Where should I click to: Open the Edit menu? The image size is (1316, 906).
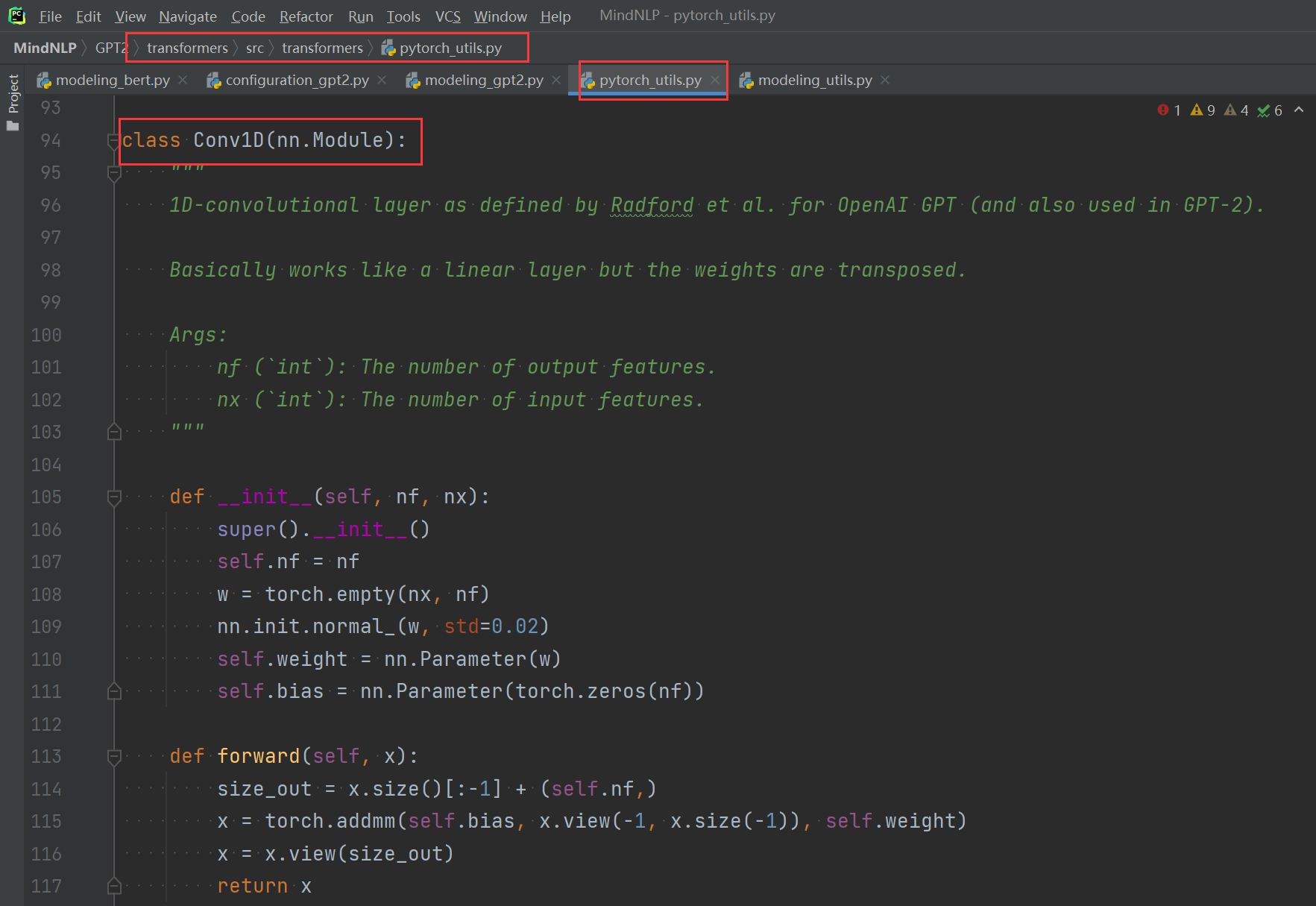click(x=88, y=16)
